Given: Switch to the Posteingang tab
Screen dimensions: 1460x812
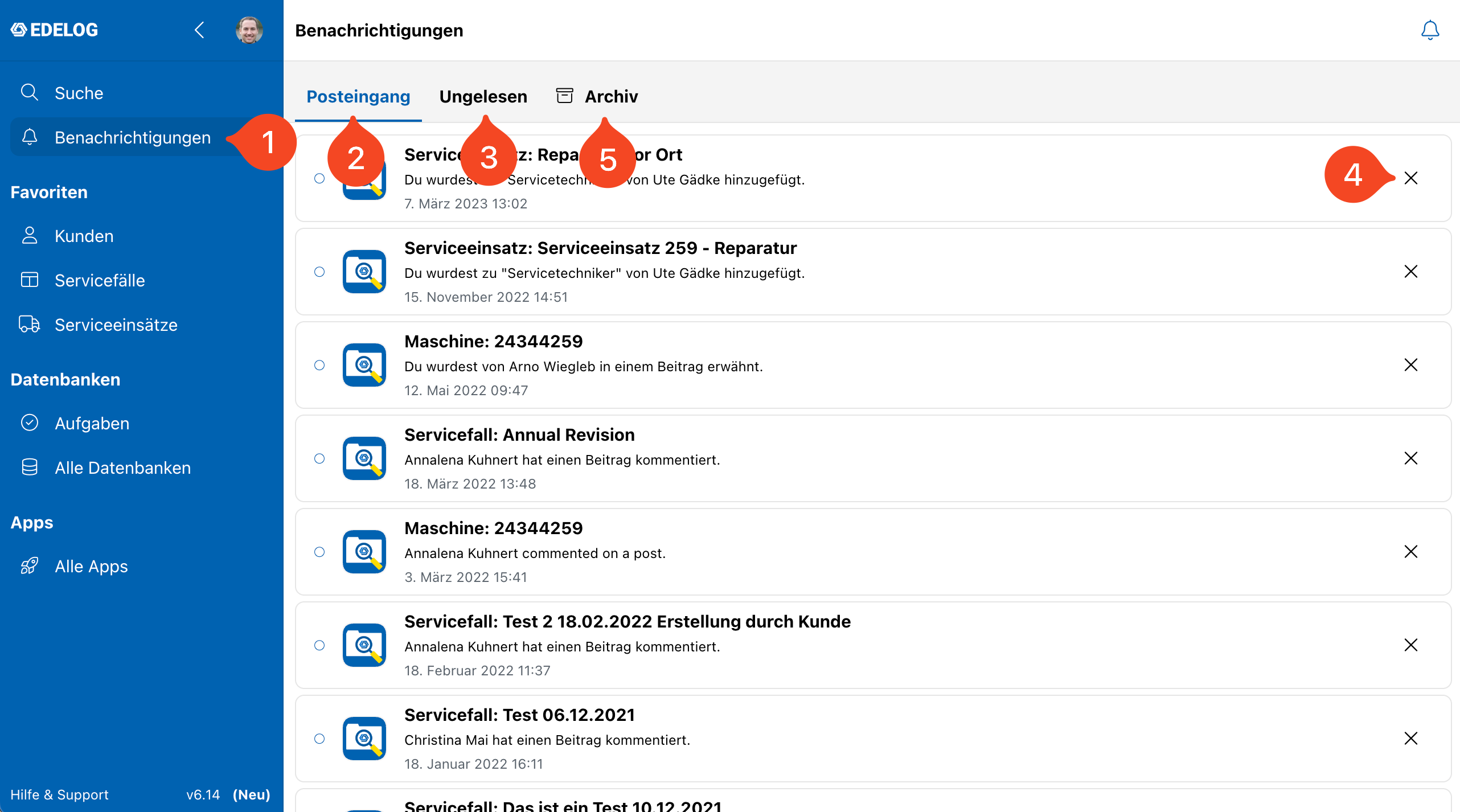Looking at the screenshot, I should coord(358,96).
